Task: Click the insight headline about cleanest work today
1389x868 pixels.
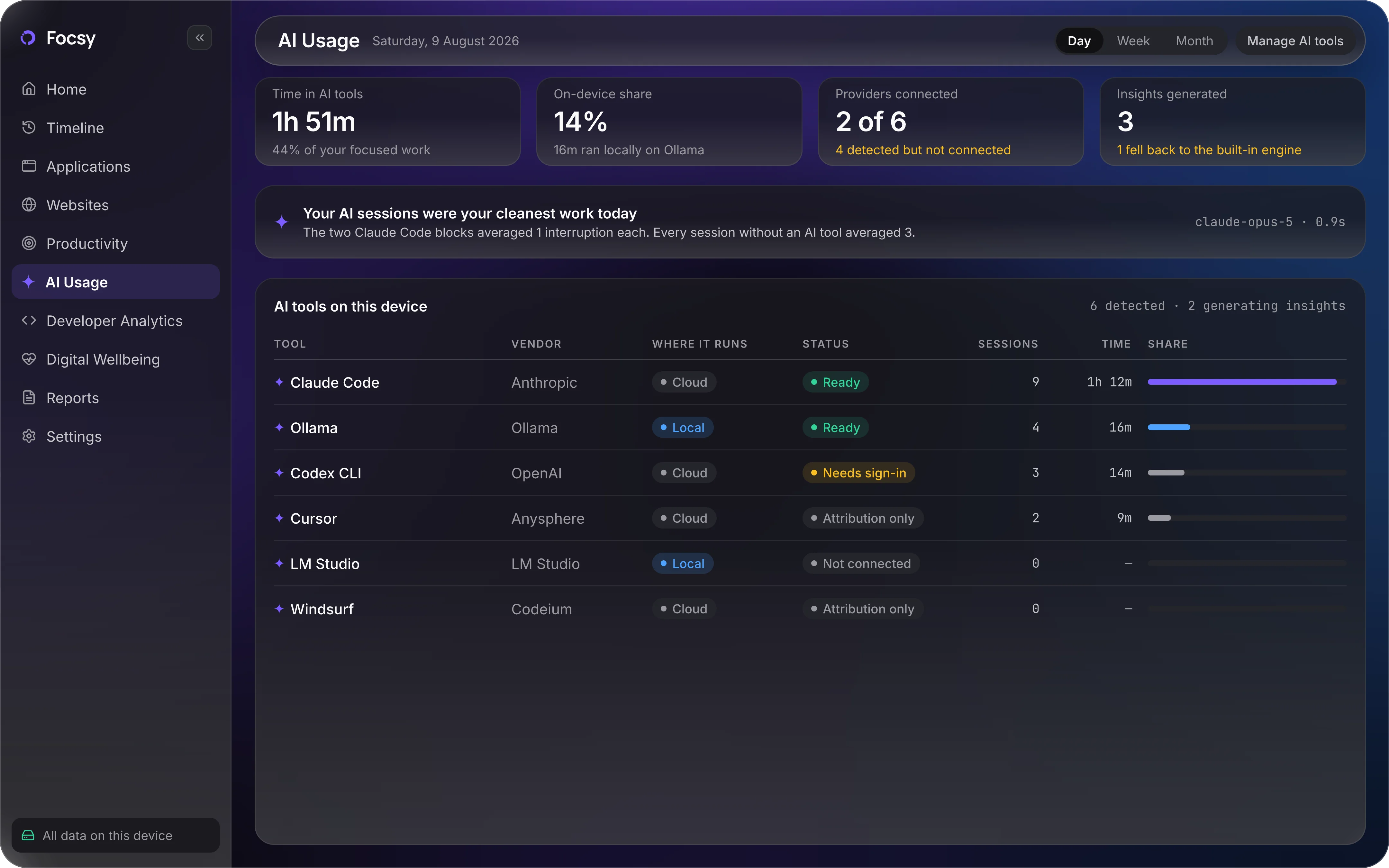Action: (x=469, y=213)
